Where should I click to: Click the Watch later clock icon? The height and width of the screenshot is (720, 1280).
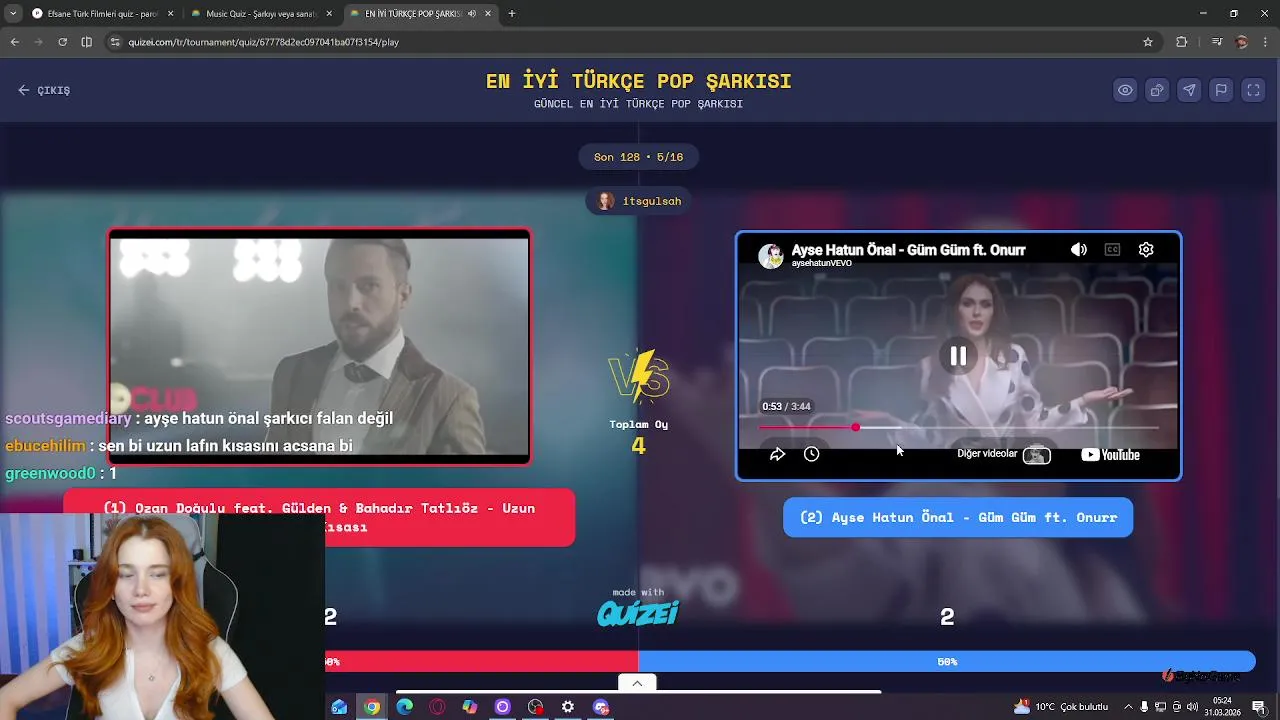[811, 454]
